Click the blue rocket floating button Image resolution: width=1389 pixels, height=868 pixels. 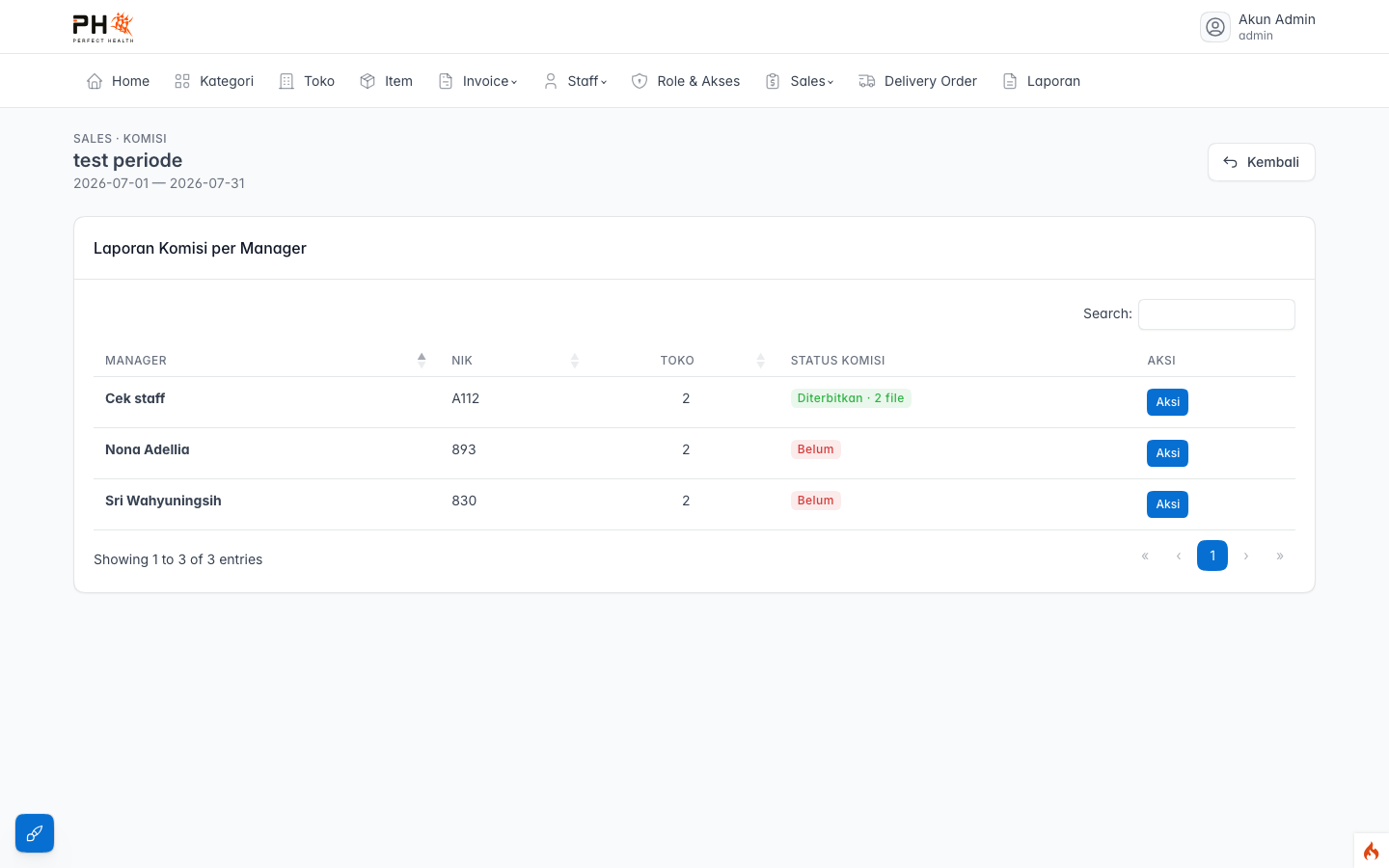coord(35,833)
